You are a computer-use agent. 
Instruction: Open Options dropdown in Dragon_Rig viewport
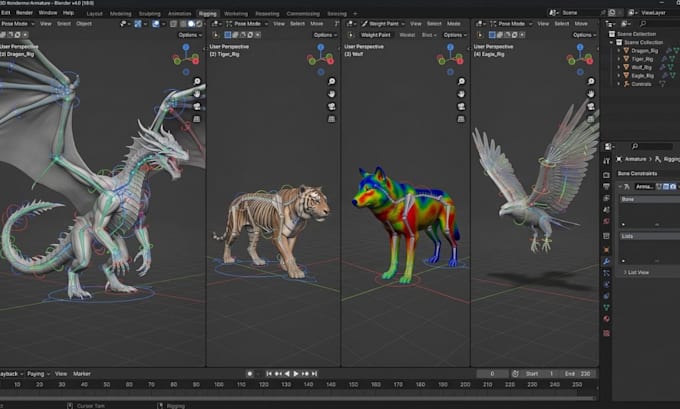point(190,35)
